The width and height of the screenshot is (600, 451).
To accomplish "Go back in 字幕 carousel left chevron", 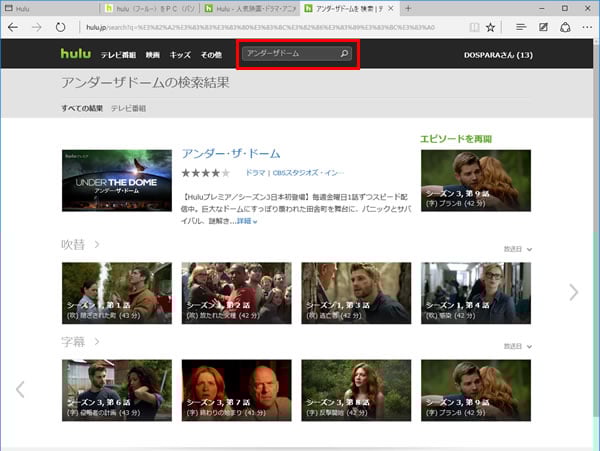I will point(20,389).
